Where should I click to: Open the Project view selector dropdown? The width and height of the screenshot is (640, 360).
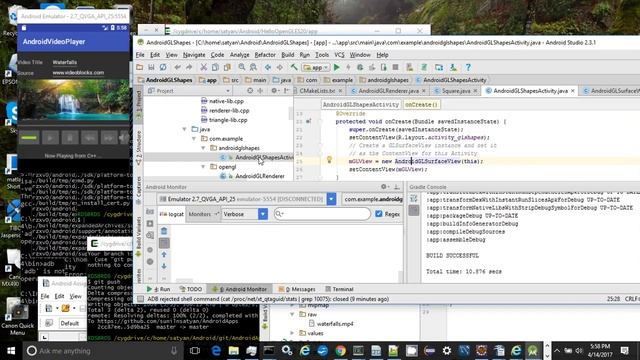189,91
